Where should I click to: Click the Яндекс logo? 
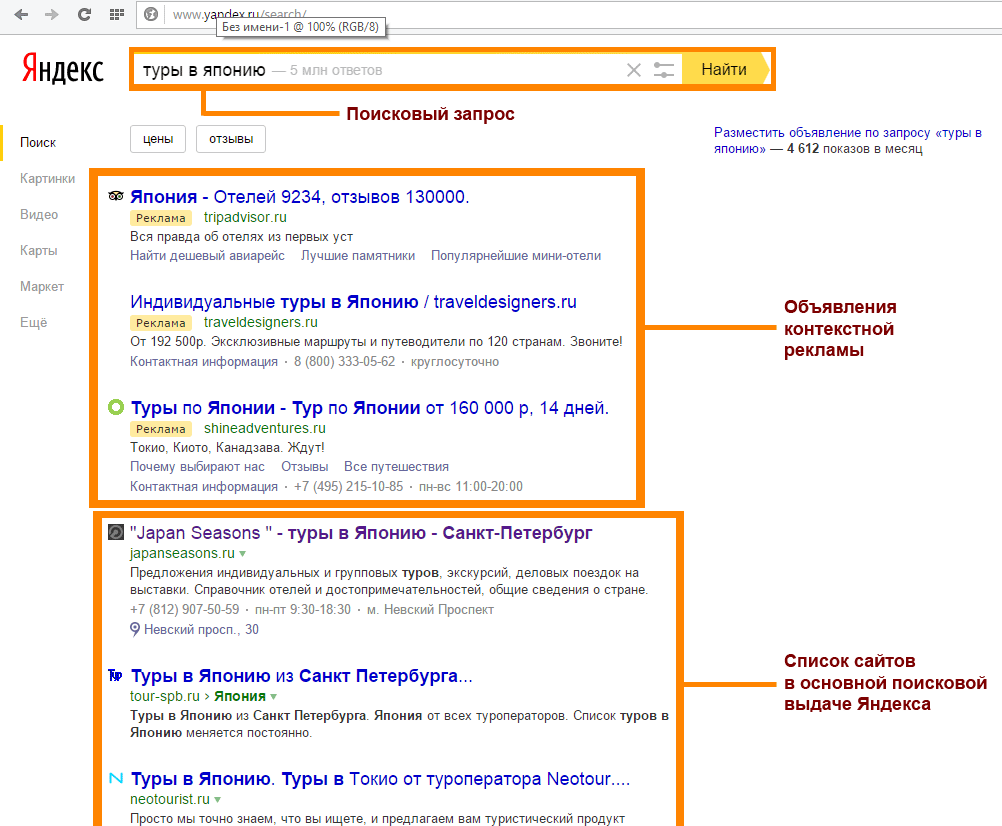click(x=63, y=68)
